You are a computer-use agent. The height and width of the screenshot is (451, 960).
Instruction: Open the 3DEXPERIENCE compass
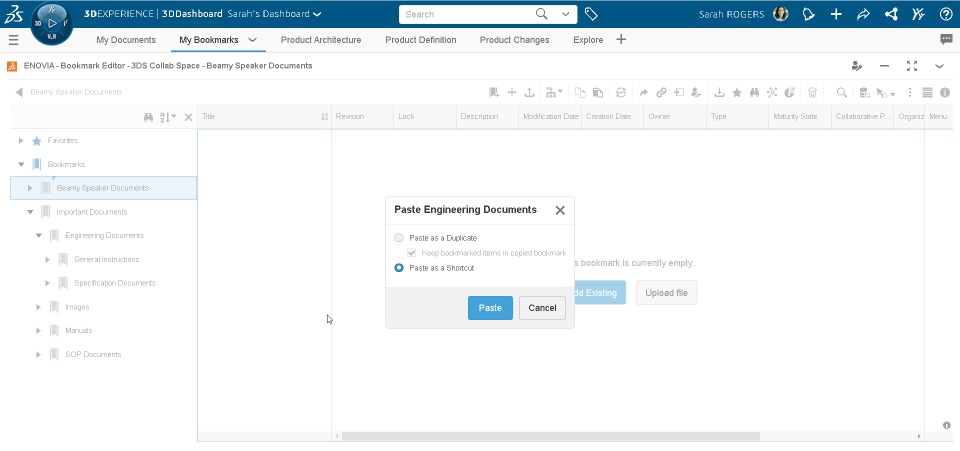(51, 23)
